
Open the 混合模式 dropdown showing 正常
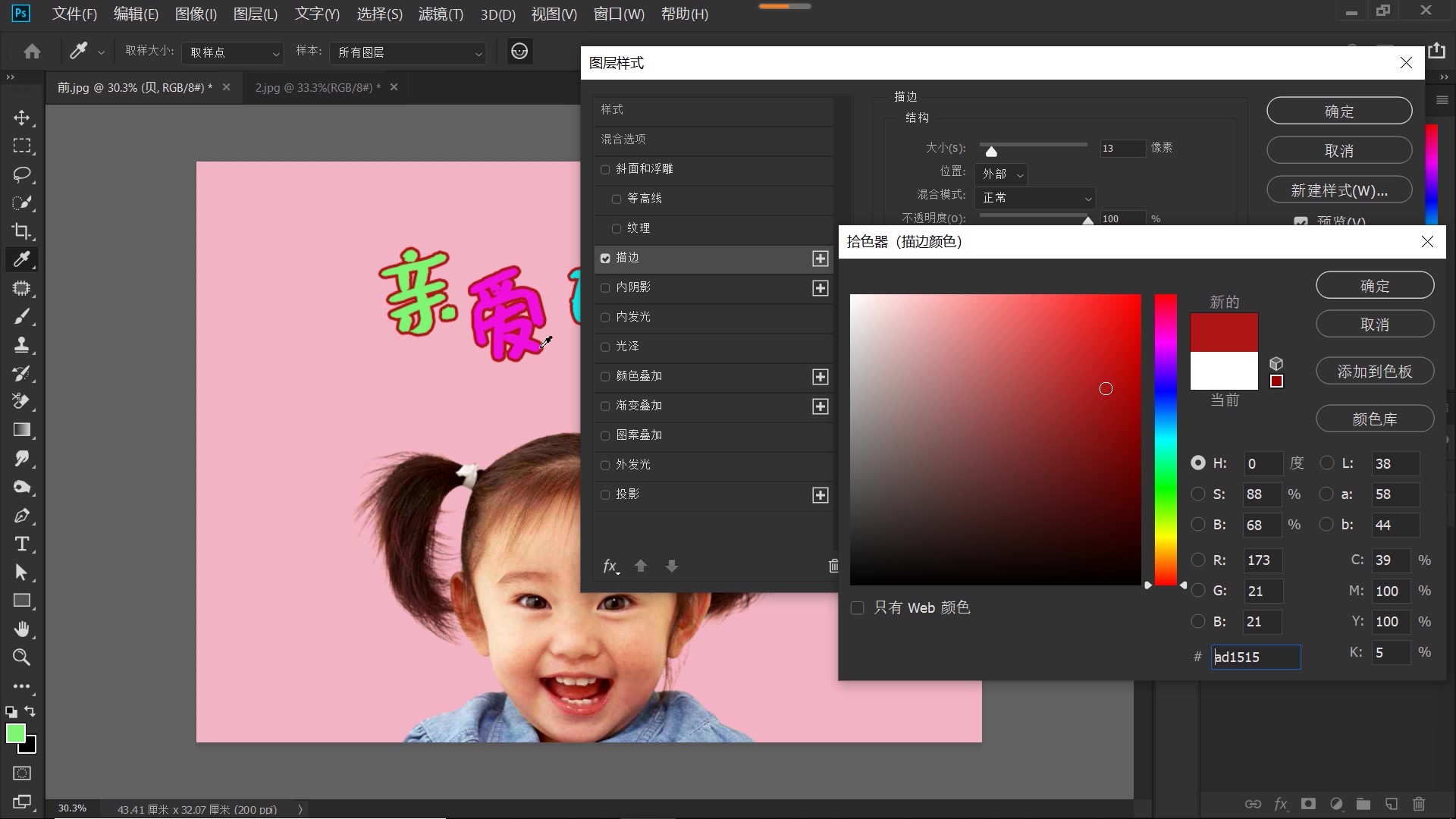(1034, 197)
